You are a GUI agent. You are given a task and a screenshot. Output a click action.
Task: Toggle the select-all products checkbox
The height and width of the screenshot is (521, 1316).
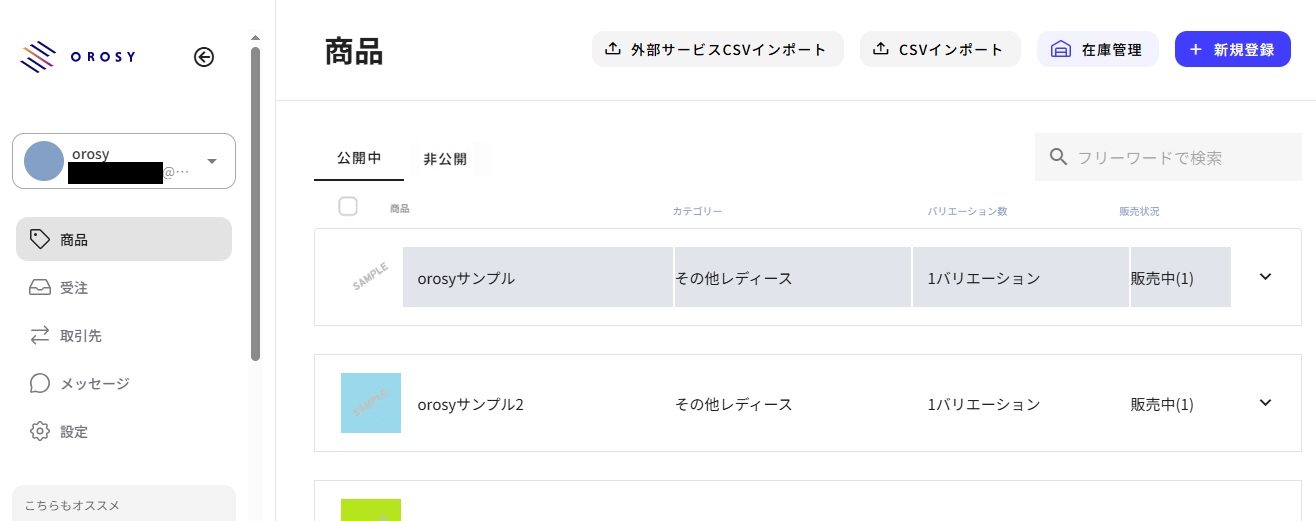[x=348, y=207]
